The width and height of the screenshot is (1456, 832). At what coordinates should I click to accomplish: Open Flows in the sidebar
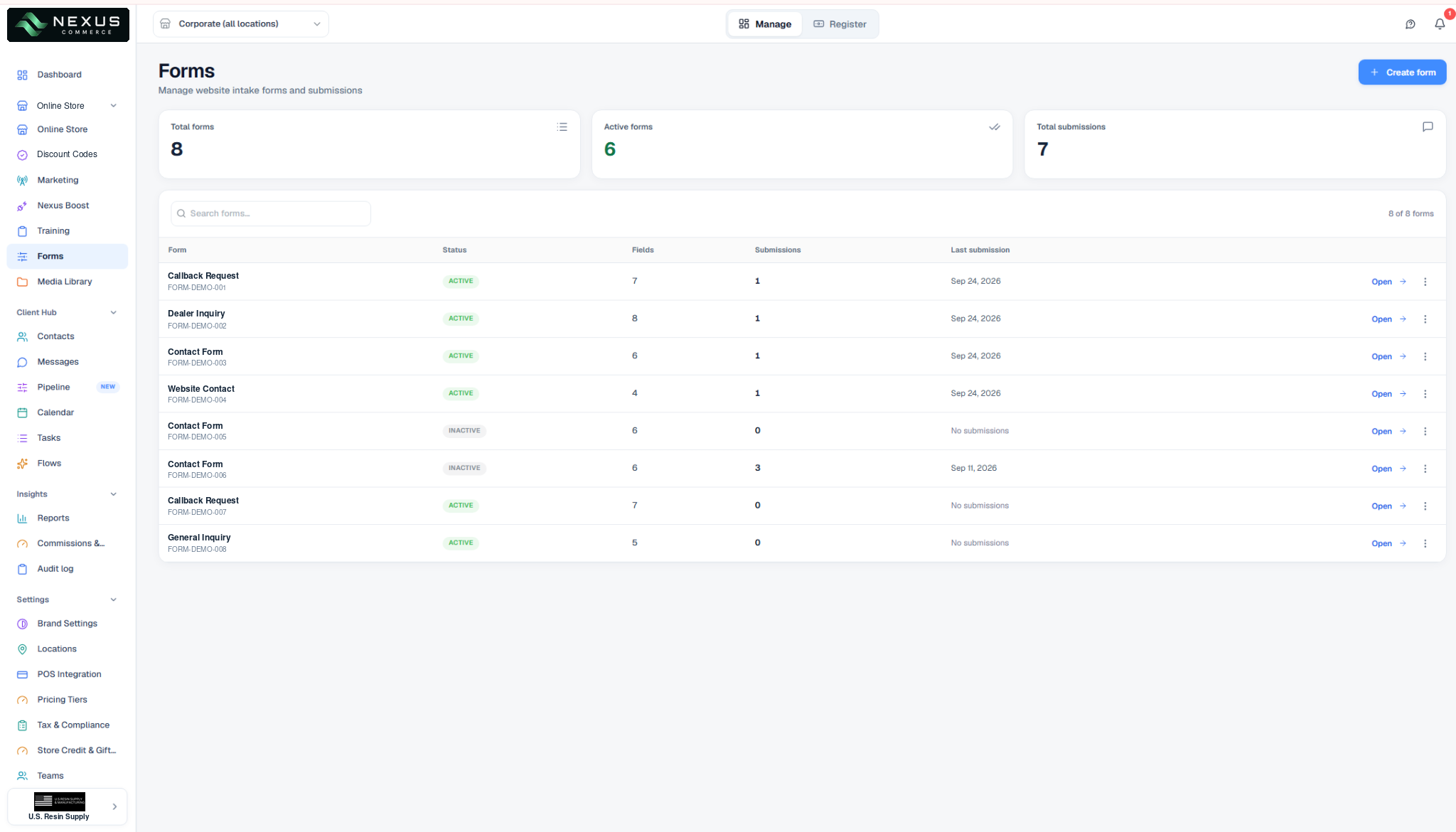(x=68, y=463)
